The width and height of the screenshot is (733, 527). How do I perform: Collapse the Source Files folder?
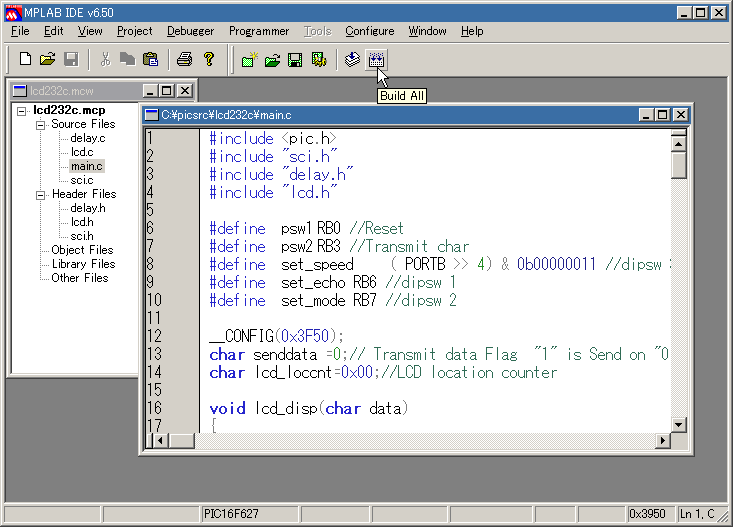pyautogui.click(x=41, y=125)
